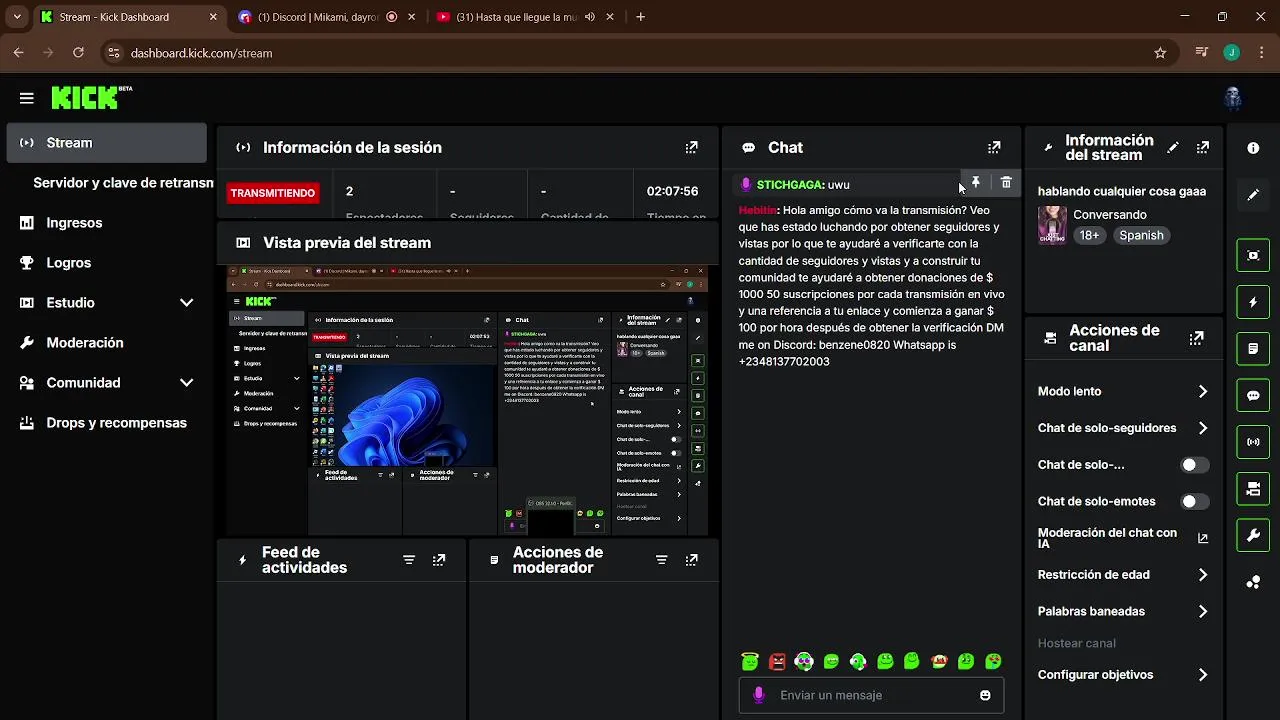Click the Spanish language tag
Image resolution: width=1280 pixels, height=720 pixels.
(1141, 236)
